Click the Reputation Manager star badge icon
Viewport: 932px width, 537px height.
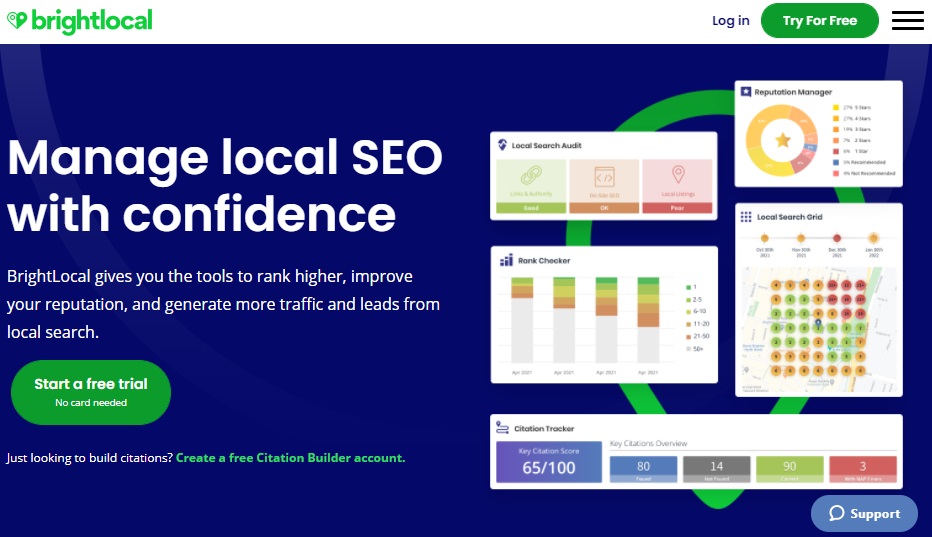pos(746,92)
